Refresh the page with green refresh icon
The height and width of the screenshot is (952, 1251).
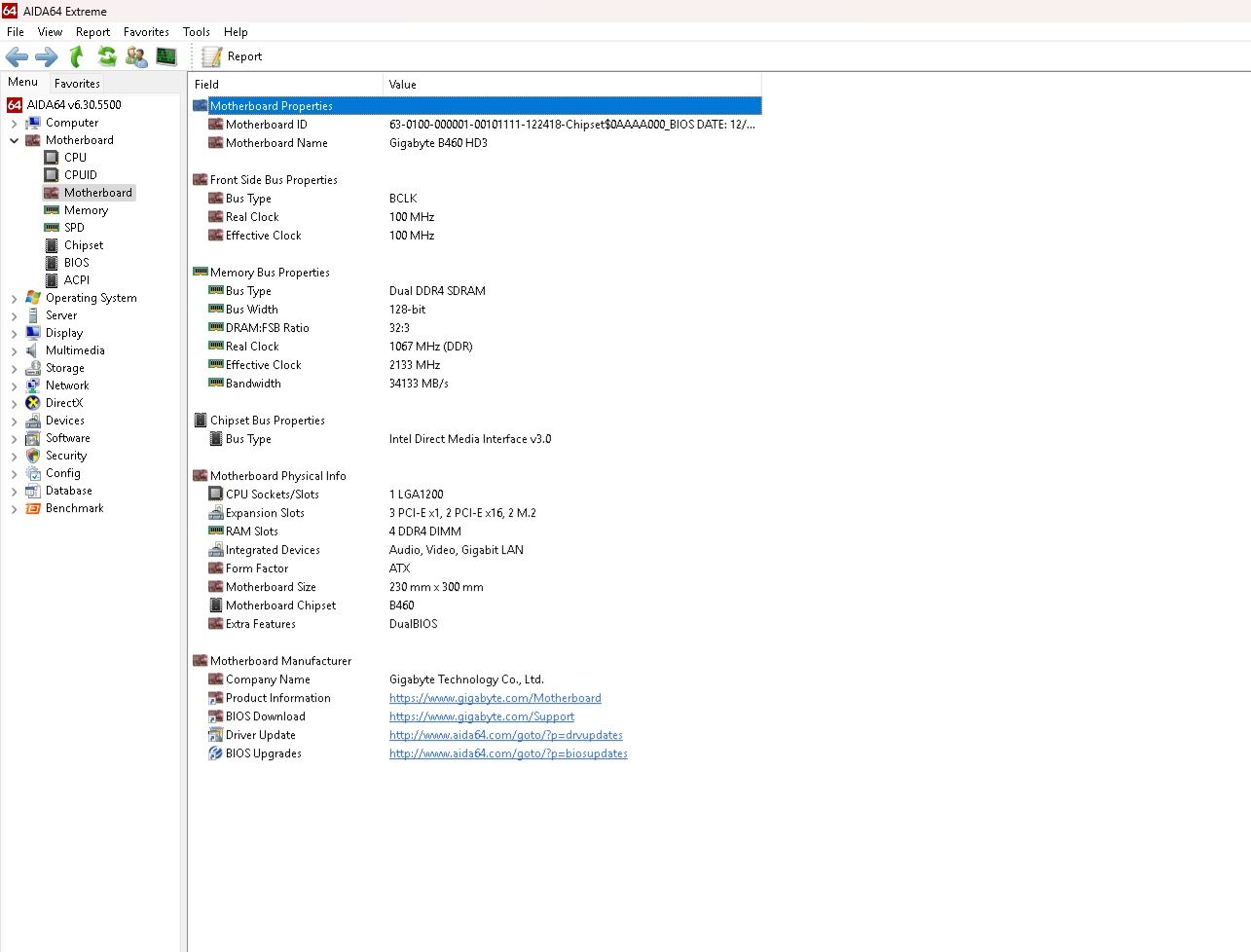pyautogui.click(x=107, y=56)
